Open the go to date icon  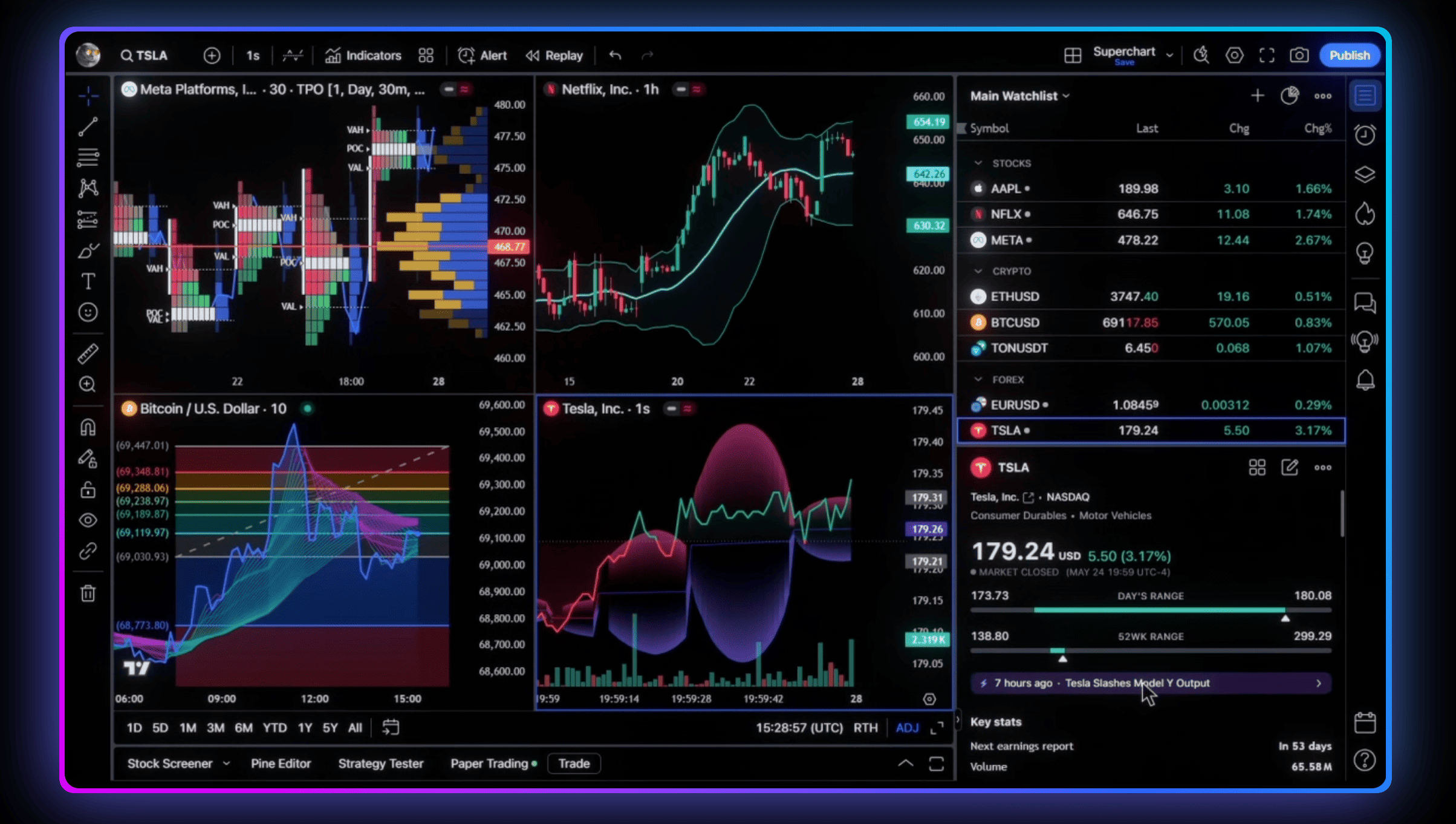point(391,728)
